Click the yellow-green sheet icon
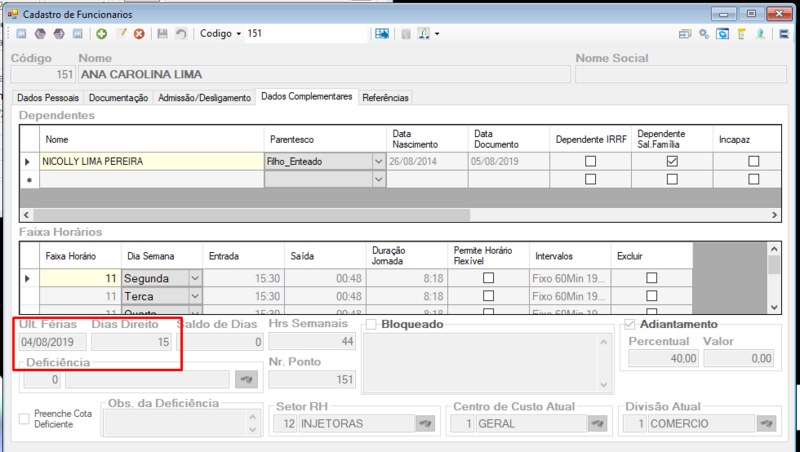 tap(741, 34)
